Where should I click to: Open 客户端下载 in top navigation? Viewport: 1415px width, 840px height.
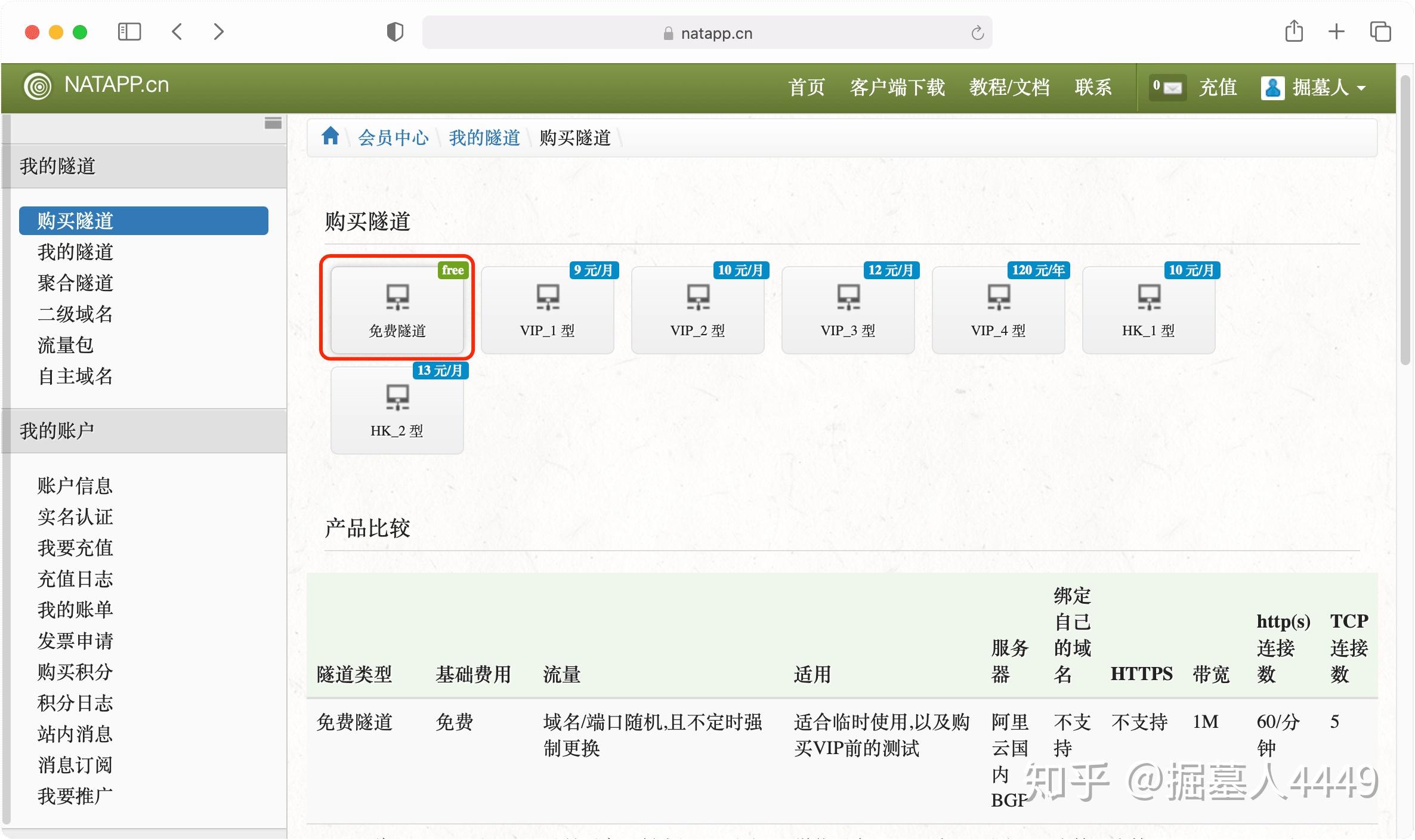(x=897, y=88)
